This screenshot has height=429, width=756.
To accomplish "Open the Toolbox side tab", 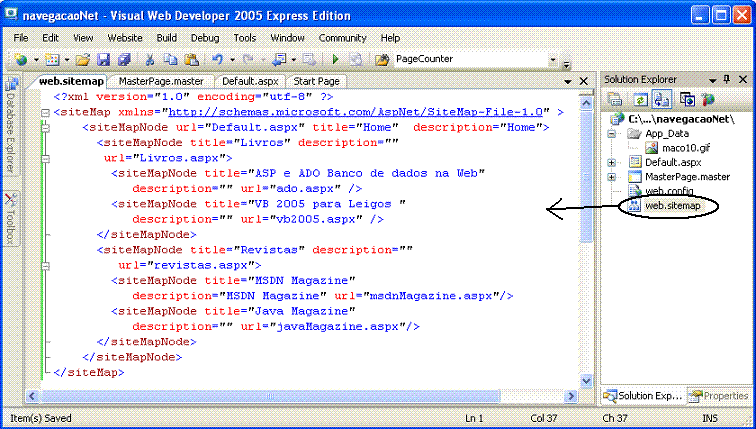I will tap(11, 218).
